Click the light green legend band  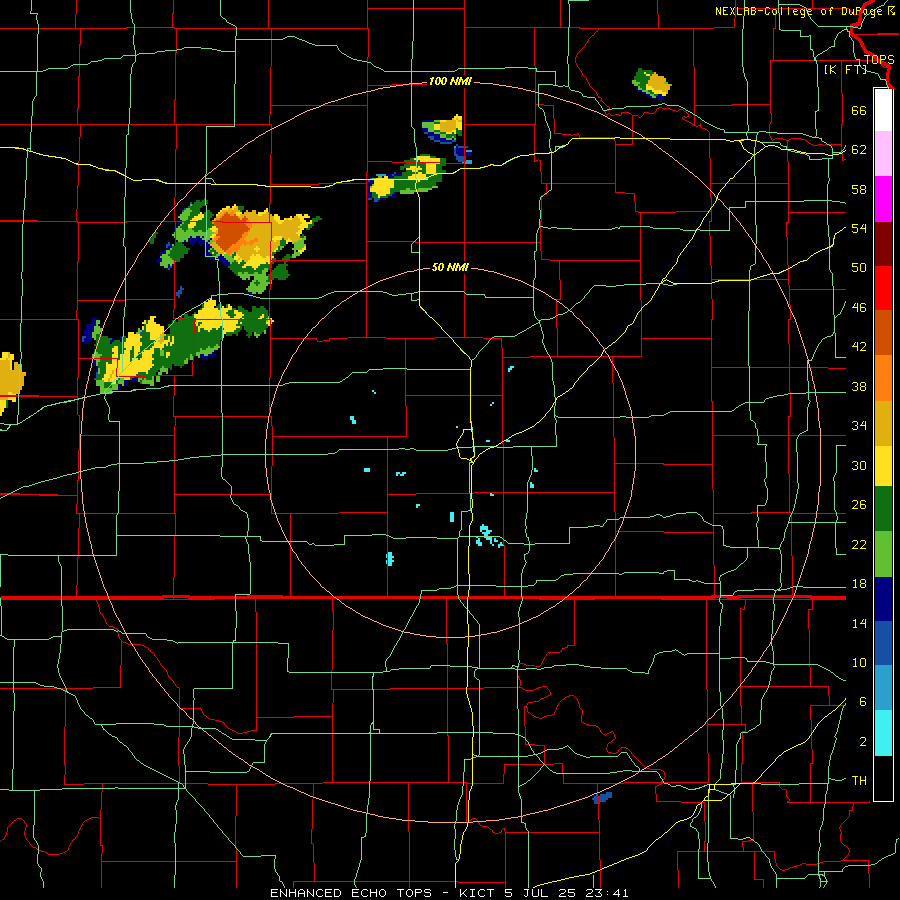click(x=883, y=554)
